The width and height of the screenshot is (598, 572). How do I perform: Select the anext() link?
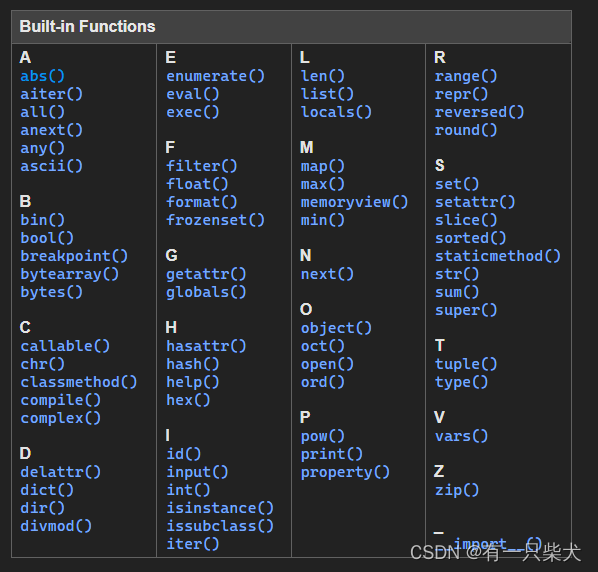pos(51,130)
